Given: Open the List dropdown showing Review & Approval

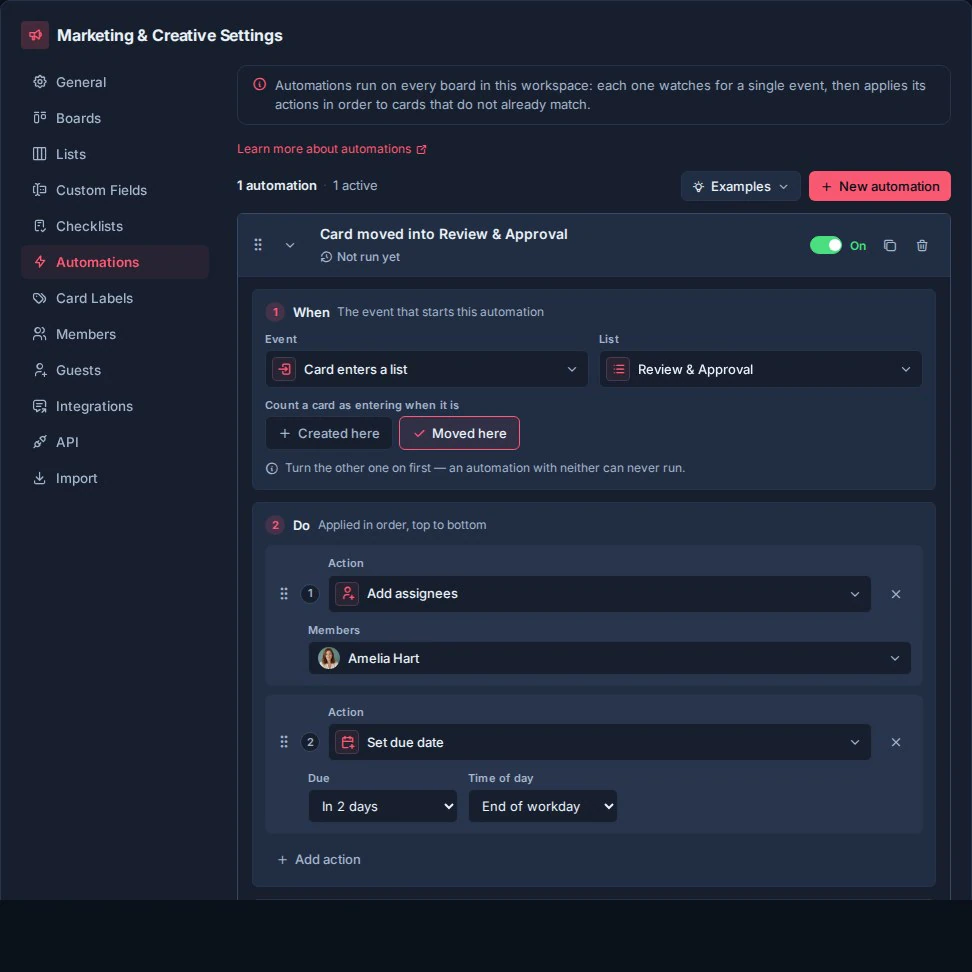Looking at the screenshot, I should pyautogui.click(x=761, y=369).
